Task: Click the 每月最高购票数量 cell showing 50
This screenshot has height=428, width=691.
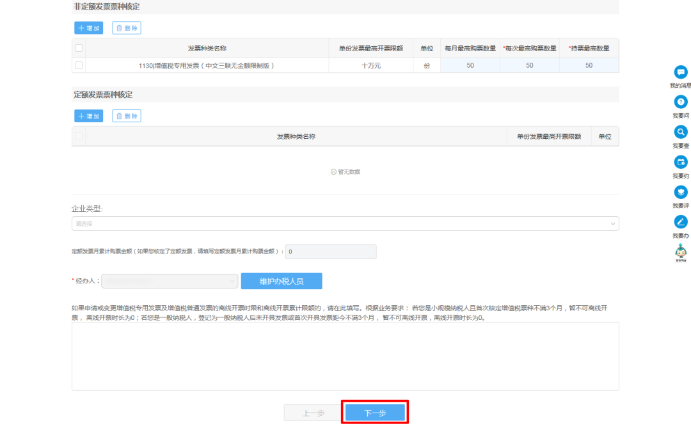Action: coord(470,65)
